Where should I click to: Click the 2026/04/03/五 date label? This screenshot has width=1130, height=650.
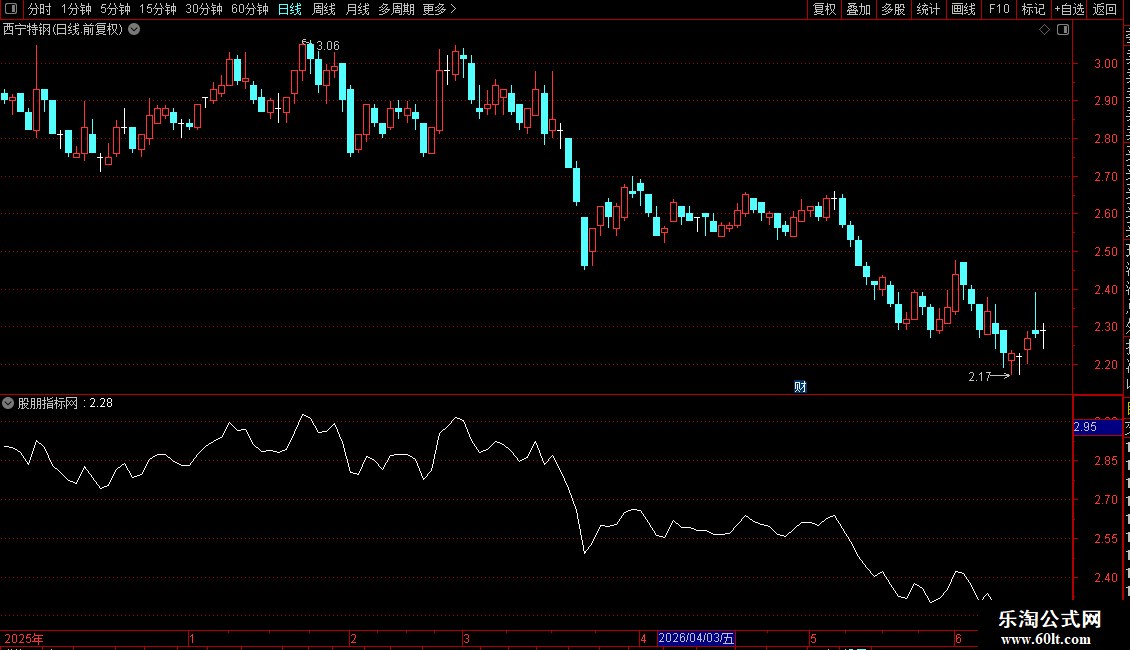[x=696, y=638]
